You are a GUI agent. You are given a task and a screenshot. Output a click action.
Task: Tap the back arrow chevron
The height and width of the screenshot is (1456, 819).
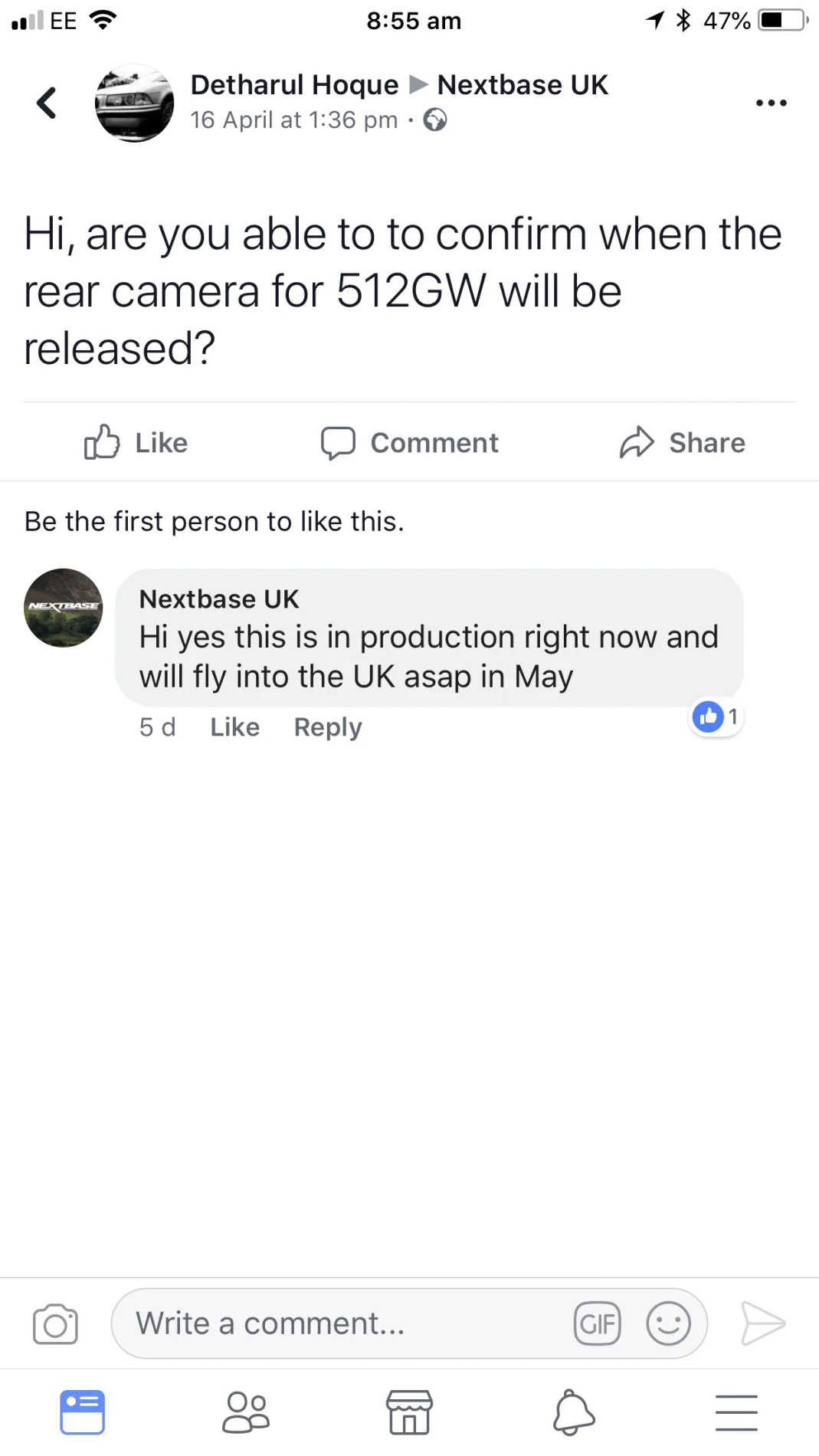(x=47, y=103)
